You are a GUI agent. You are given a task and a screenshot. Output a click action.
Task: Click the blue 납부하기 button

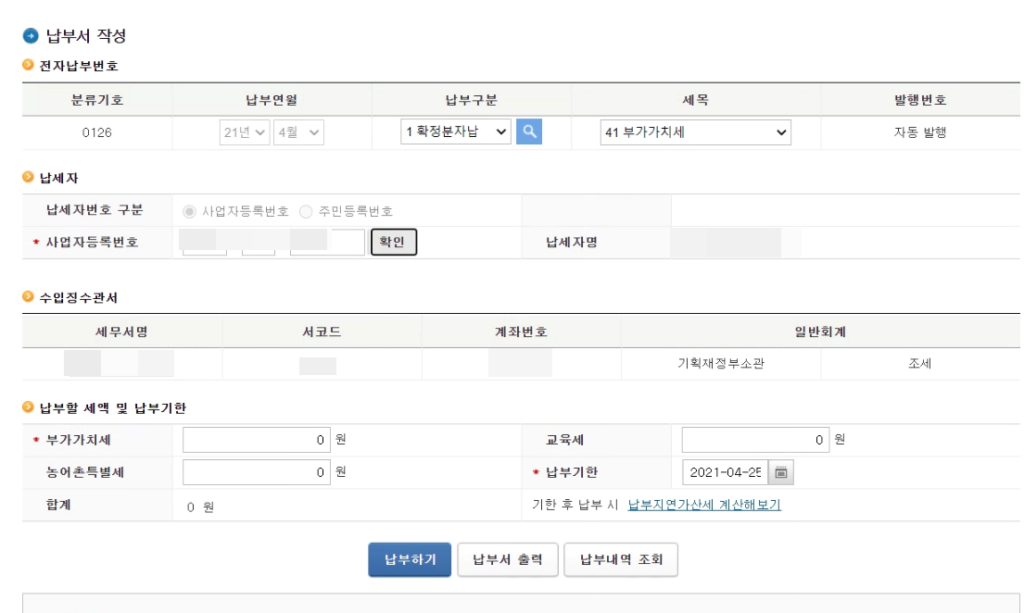(x=409, y=559)
